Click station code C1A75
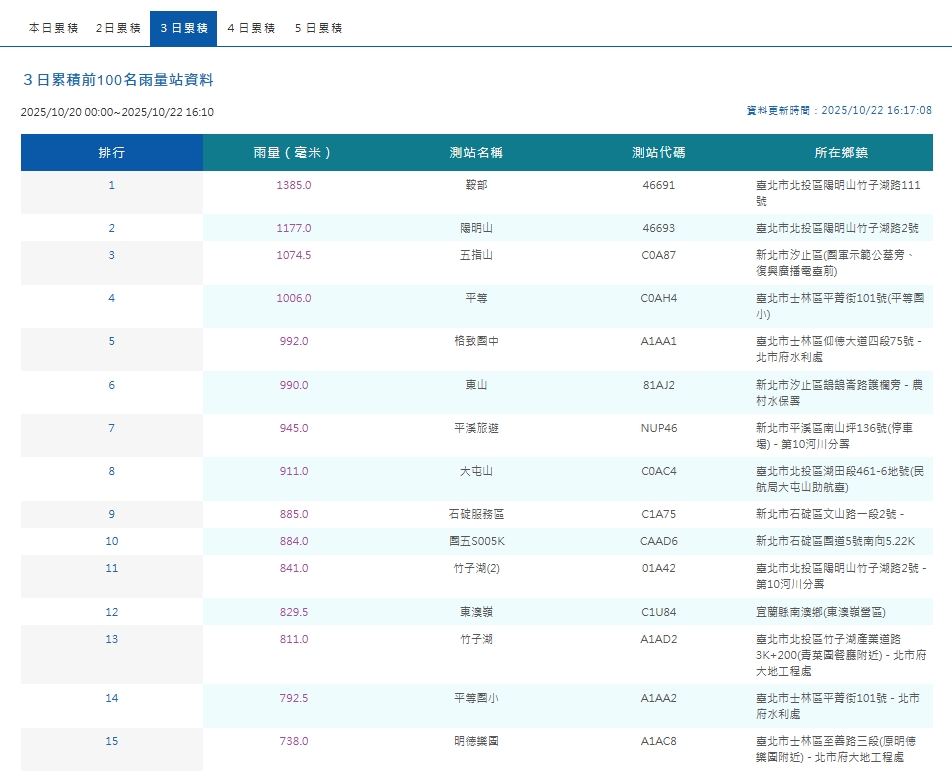The width and height of the screenshot is (952, 771). [x=659, y=514]
